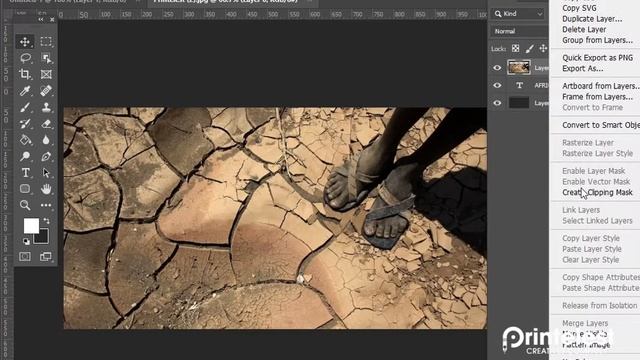Select the Horizontal Type tool
The image size is (640, 360).
[25, 173]
